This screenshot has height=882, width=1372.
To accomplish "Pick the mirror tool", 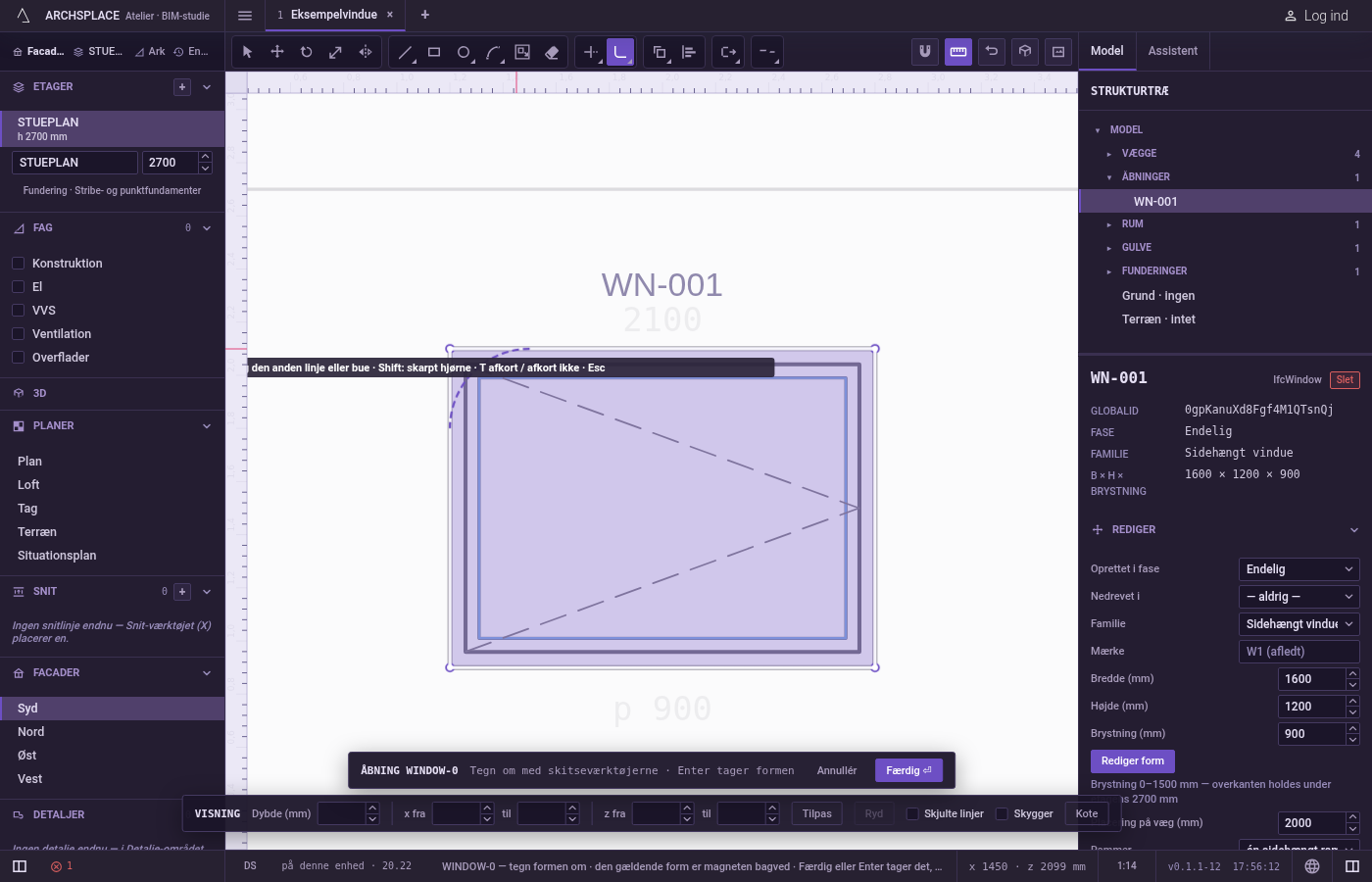I will (366, 52).
